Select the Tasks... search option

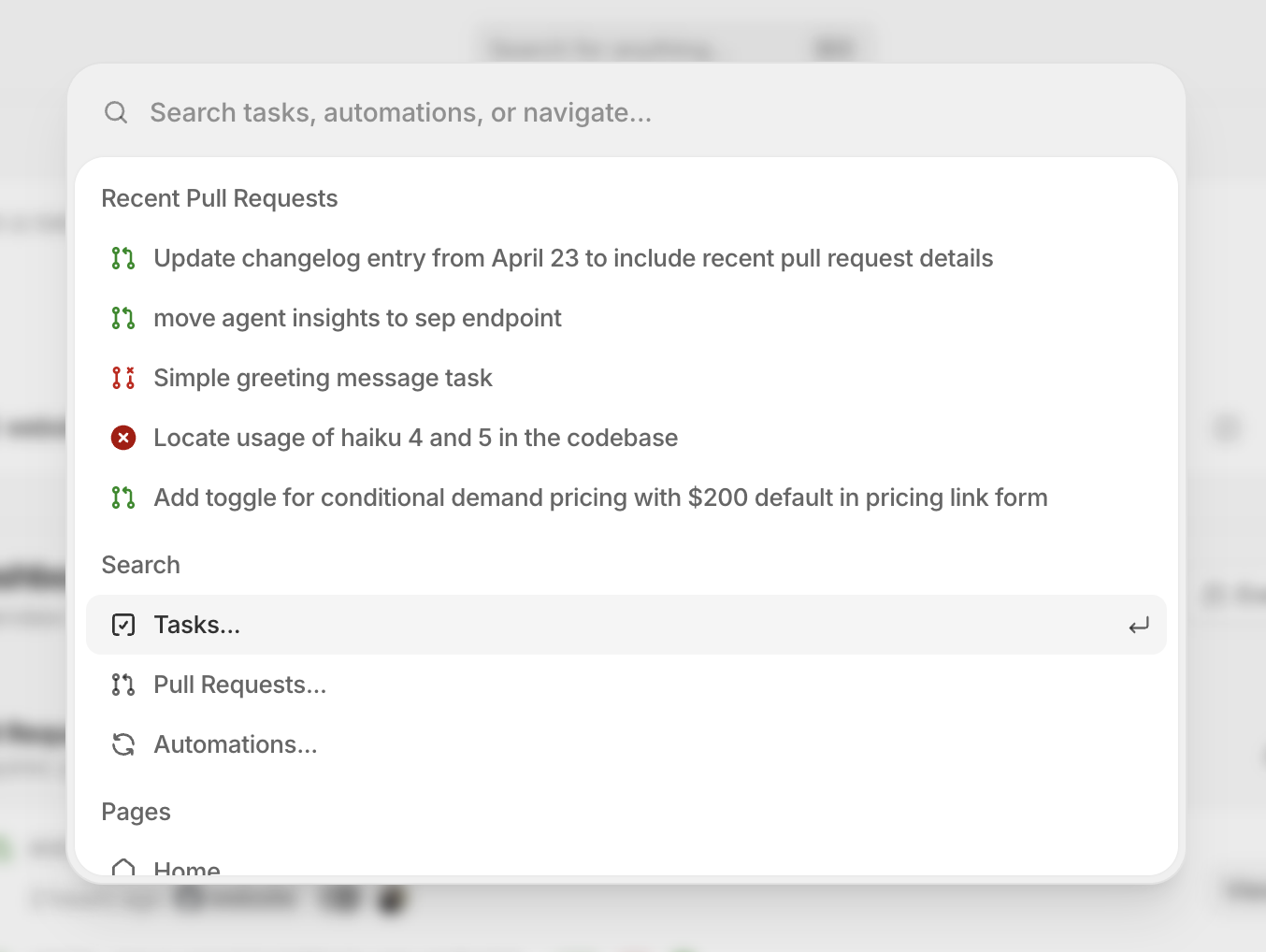pyautogui.click(x=197, y=625)
